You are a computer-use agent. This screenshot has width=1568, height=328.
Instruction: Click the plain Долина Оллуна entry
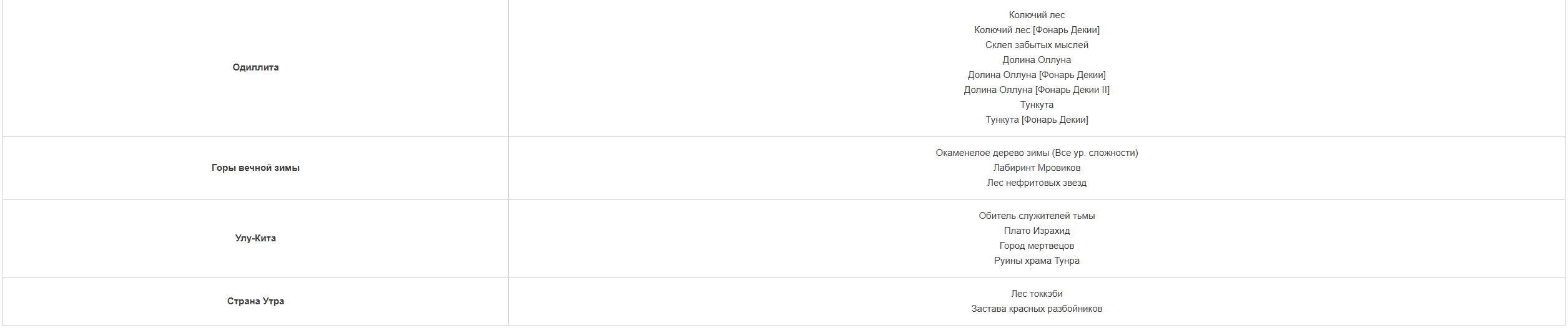tap(1037, 60)
